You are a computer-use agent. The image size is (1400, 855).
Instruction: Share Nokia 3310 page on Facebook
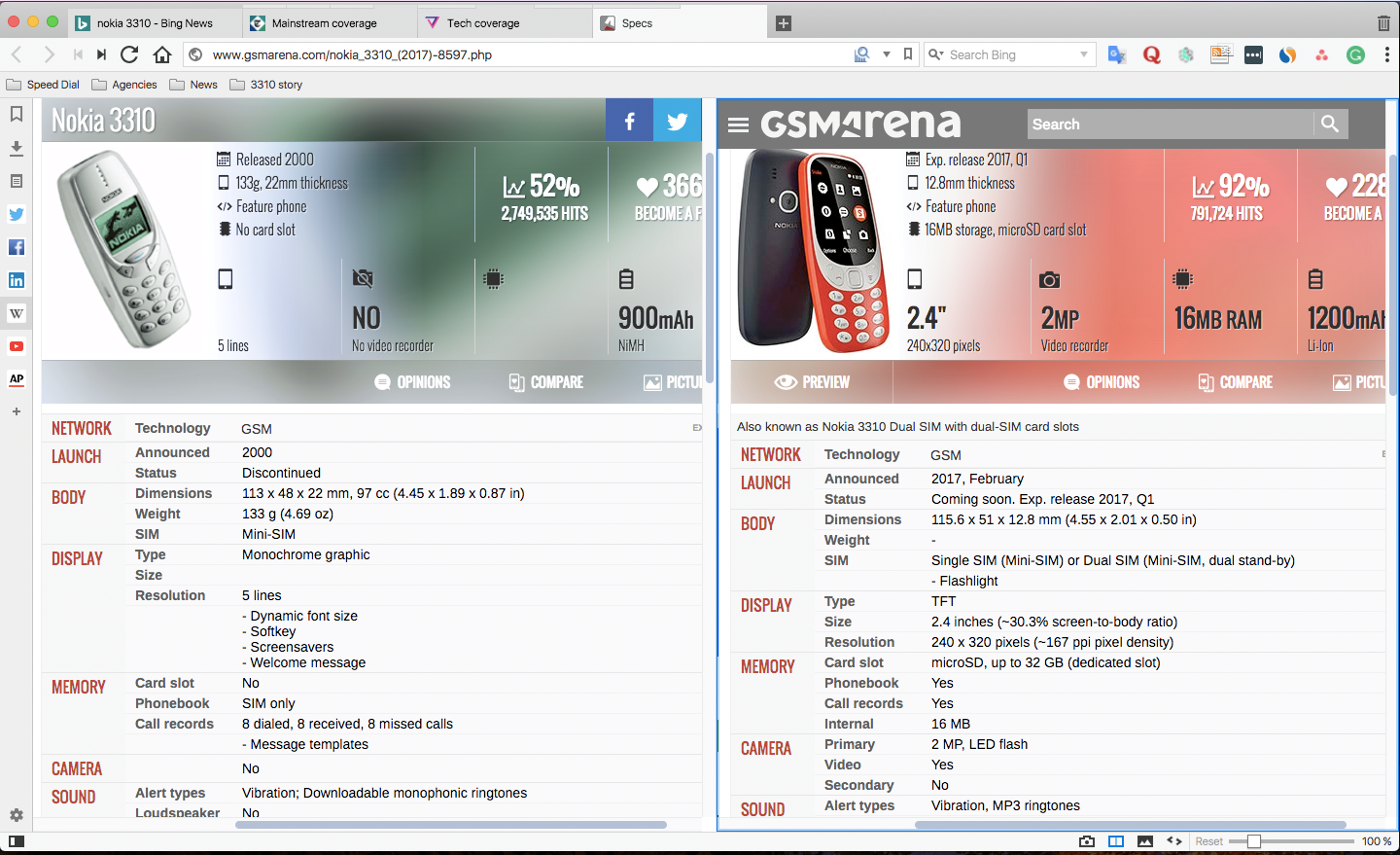[629, 121]
